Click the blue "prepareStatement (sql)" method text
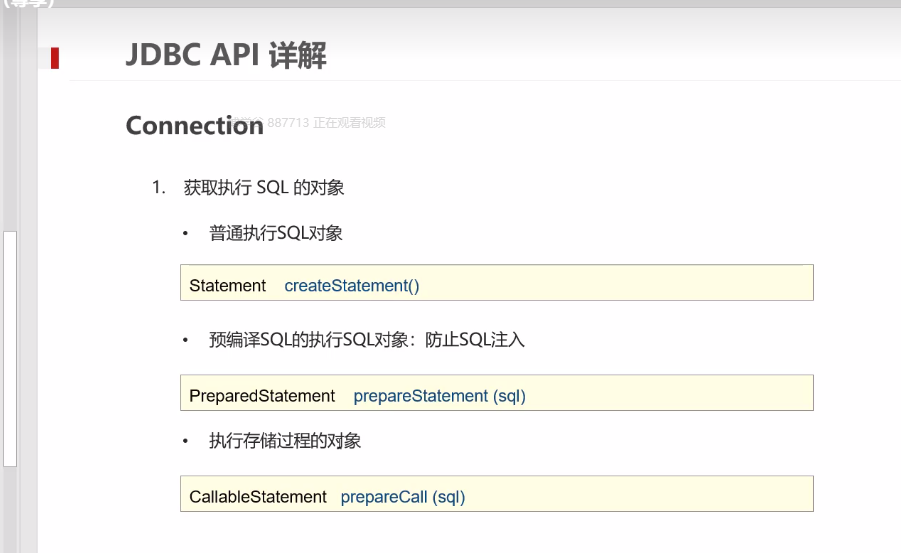This screenshot has height=553, width=901. (439, 396)
